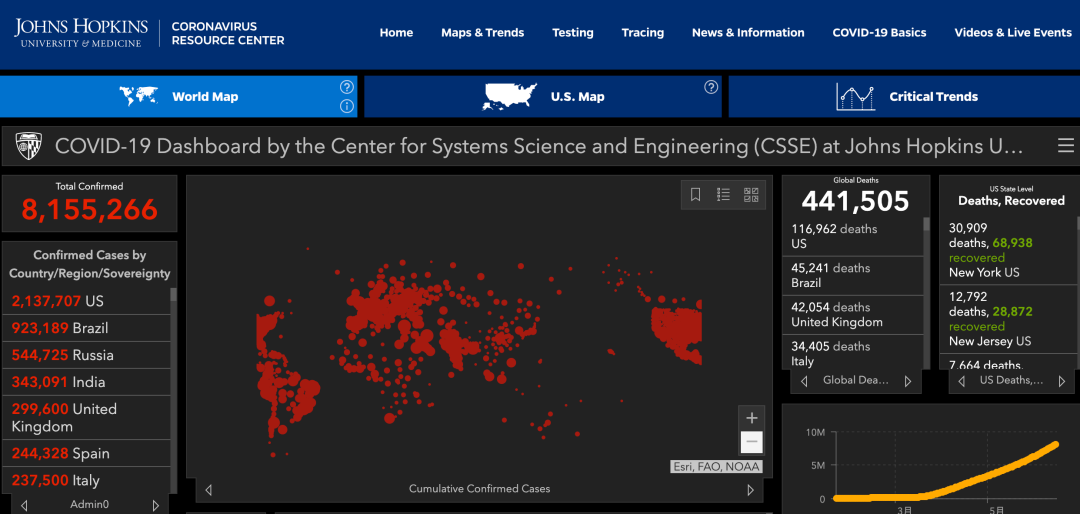Open the World Map help question-mark icon
Screen dimensions: 1080x514
346,87
